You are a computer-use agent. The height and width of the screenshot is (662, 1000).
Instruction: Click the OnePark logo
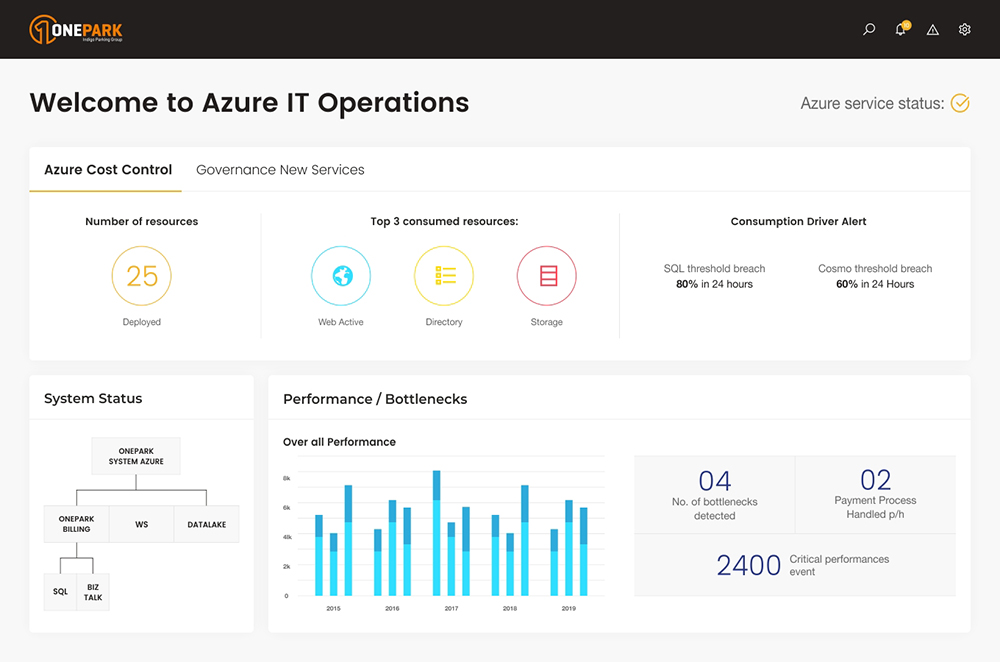point(76,30)
